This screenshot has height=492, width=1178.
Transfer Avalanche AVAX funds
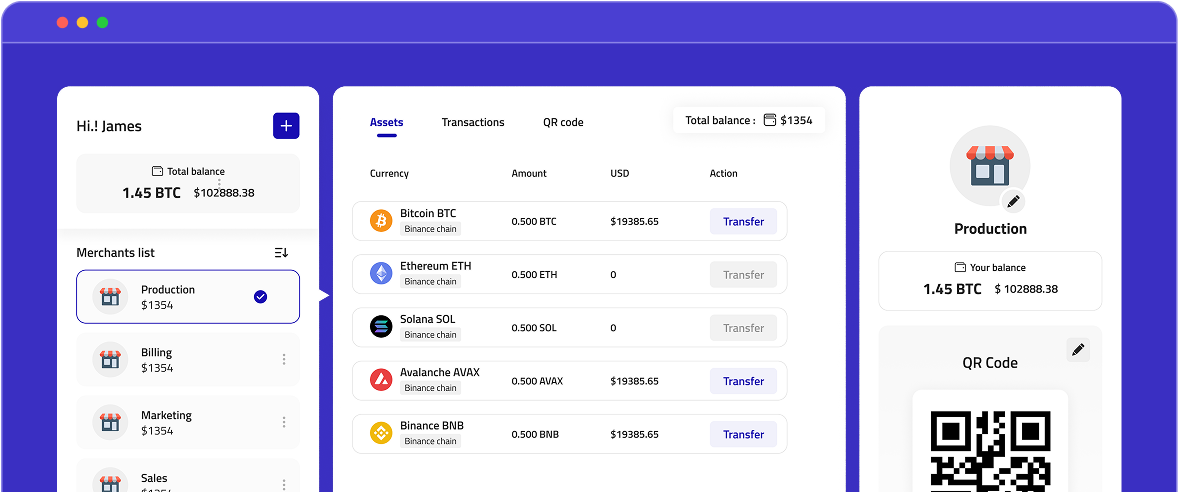click(x=743, y=382)
